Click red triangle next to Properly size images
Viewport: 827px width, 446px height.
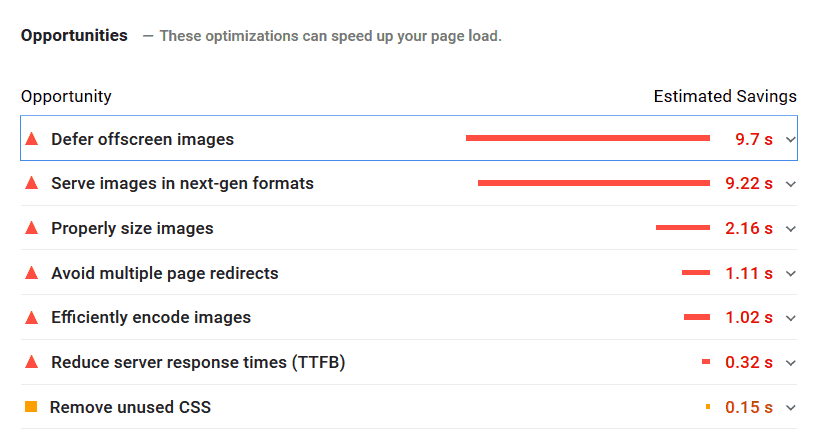(32, 228)
